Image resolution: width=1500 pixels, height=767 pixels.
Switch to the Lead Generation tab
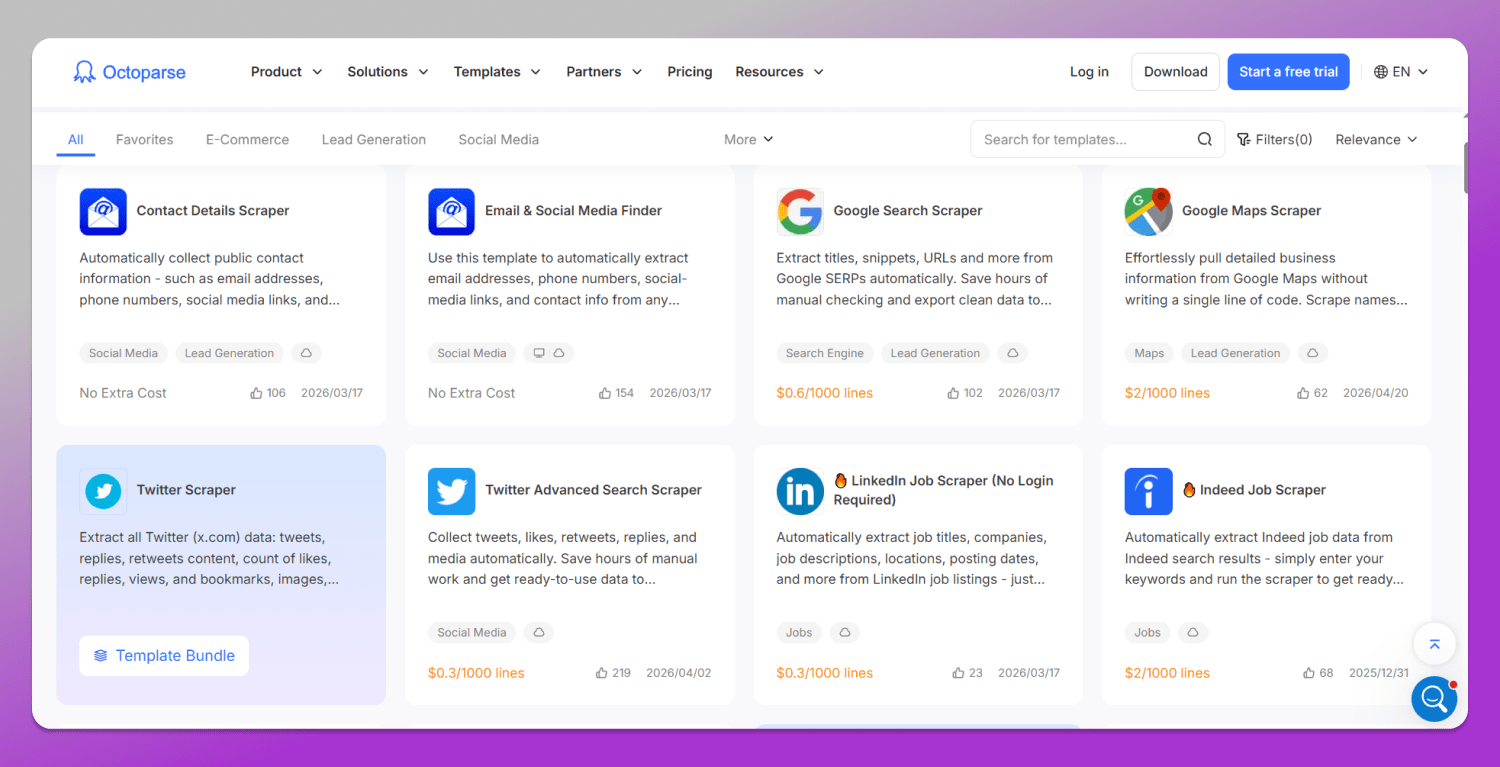pyautogui.click(x=374, y=140)
